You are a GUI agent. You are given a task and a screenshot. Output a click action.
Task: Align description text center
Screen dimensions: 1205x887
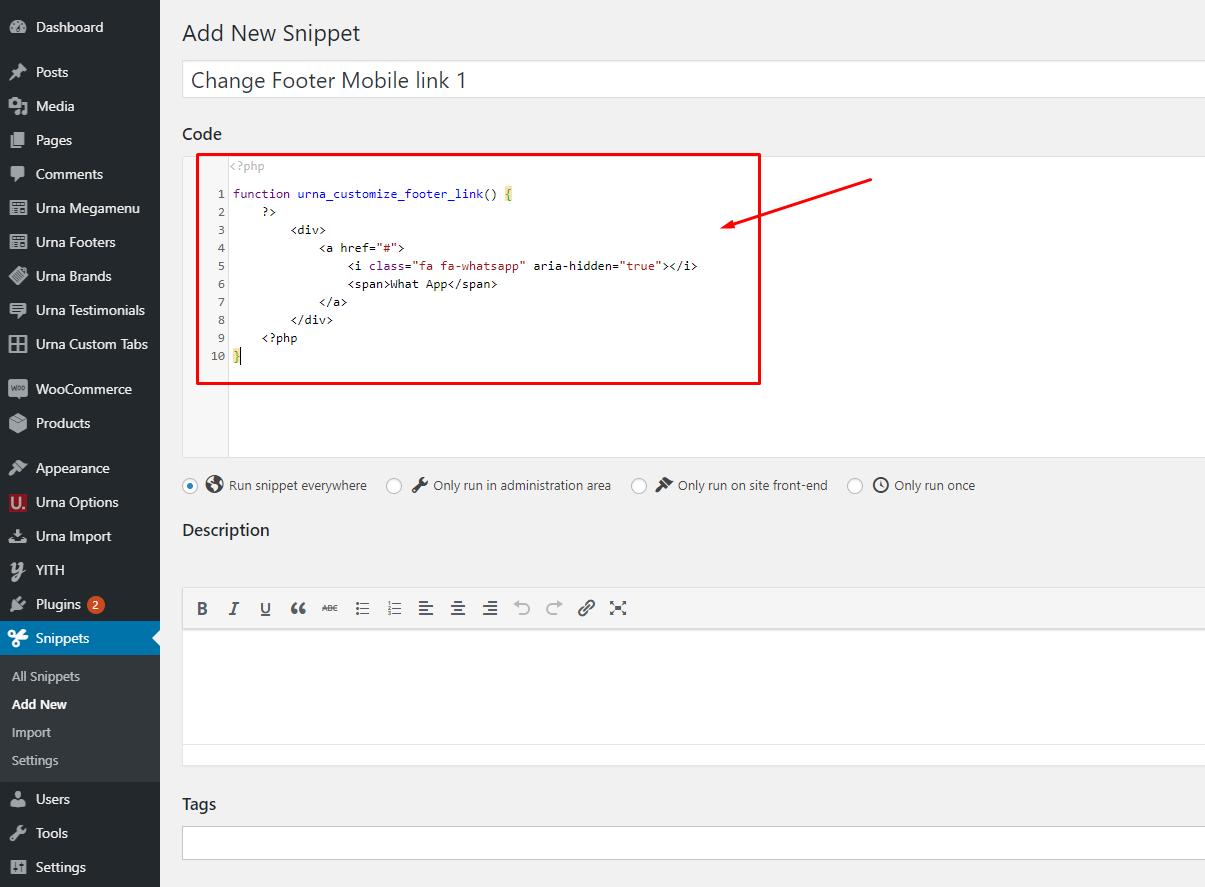point(458,608)
